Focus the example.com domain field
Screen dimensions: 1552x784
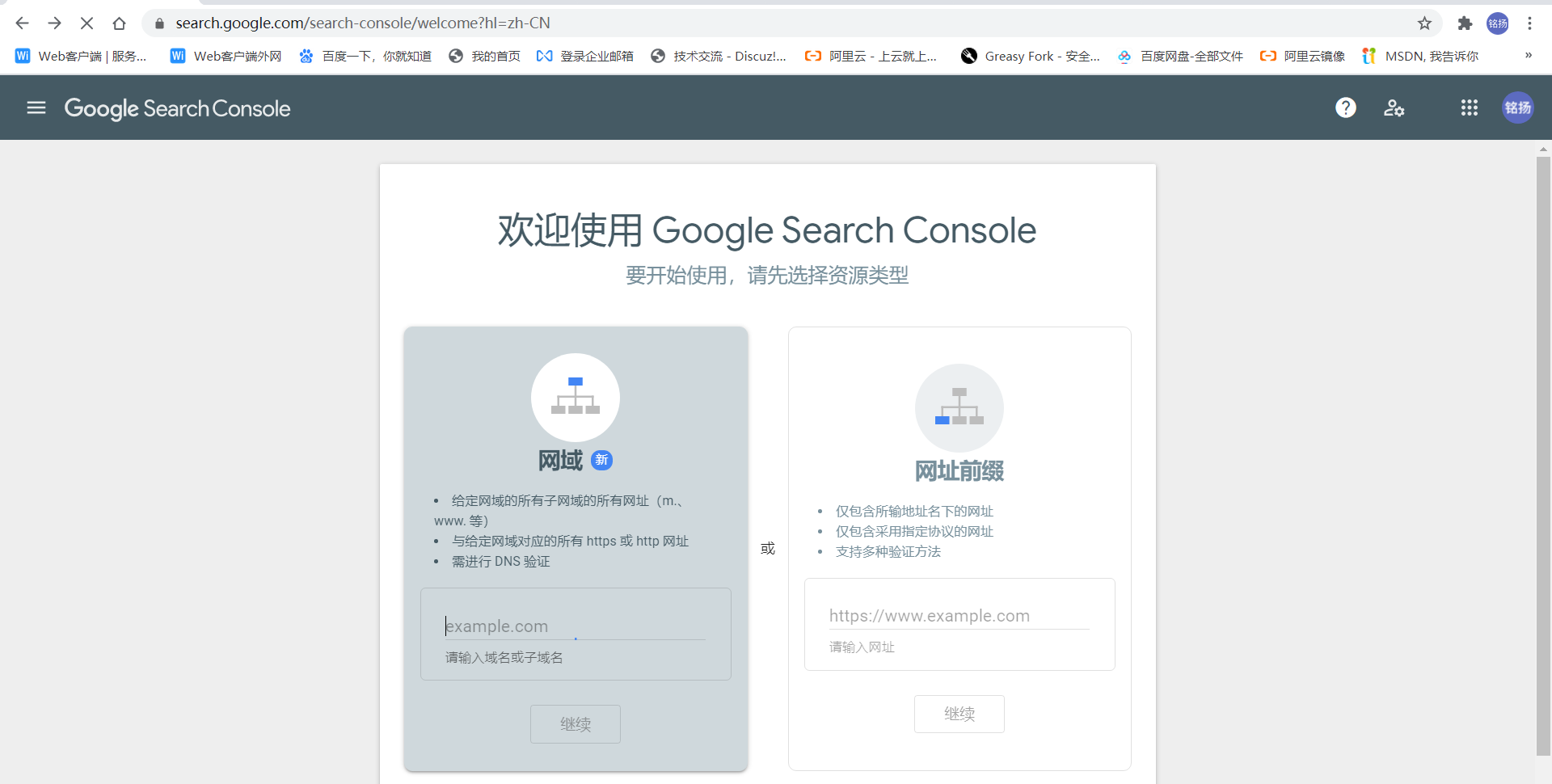point(576,626)
